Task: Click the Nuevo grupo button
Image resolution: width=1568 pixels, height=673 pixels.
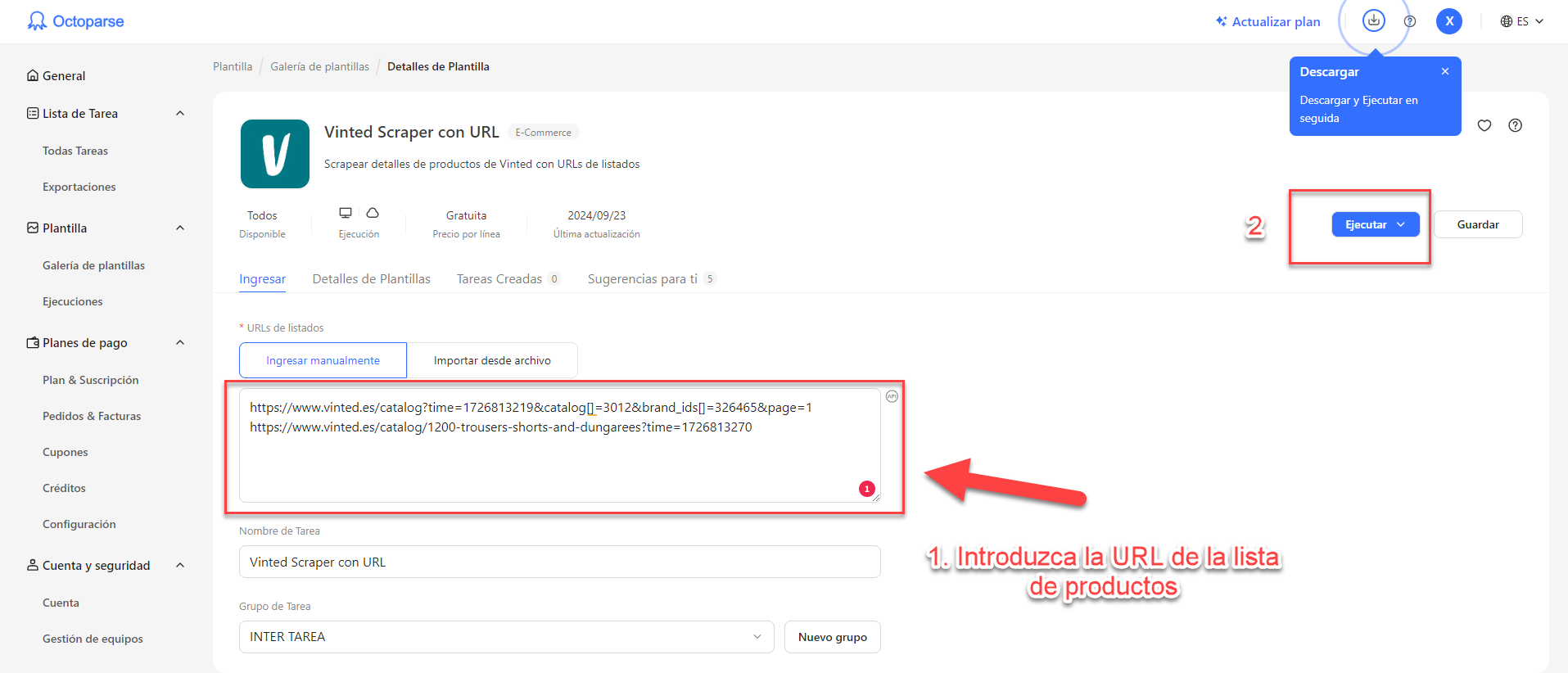Action: [x=833, y=637]
